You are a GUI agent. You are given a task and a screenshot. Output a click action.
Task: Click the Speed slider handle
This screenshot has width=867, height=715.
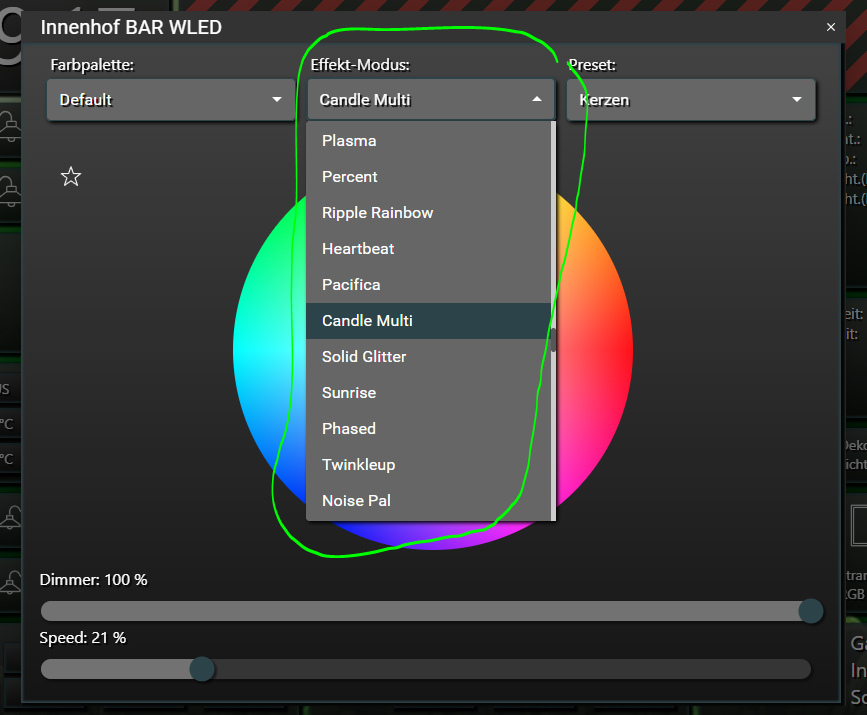202,669
